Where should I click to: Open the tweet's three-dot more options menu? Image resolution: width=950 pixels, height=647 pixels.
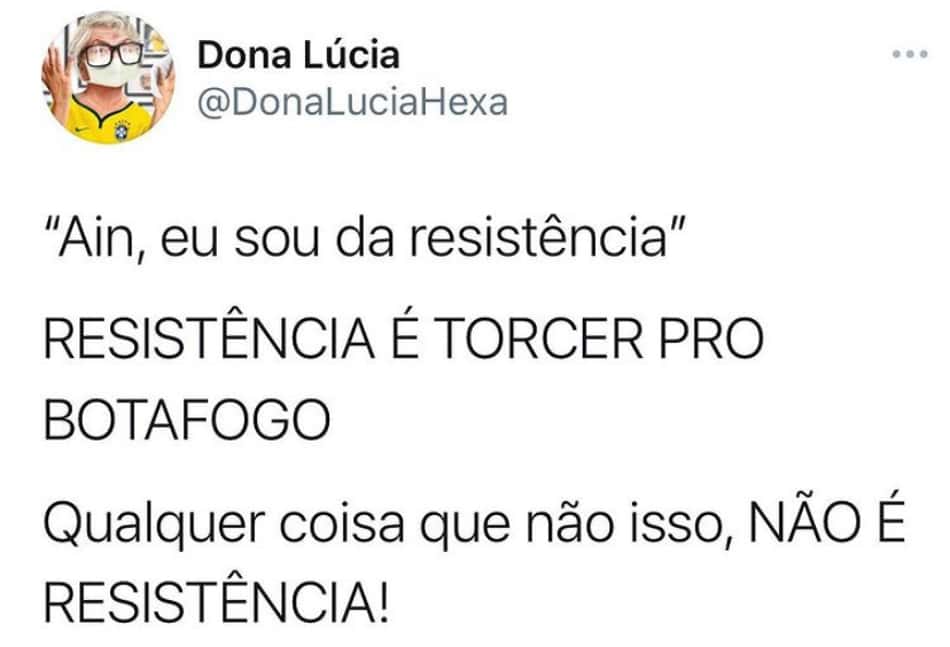click(x=909, y=54)
